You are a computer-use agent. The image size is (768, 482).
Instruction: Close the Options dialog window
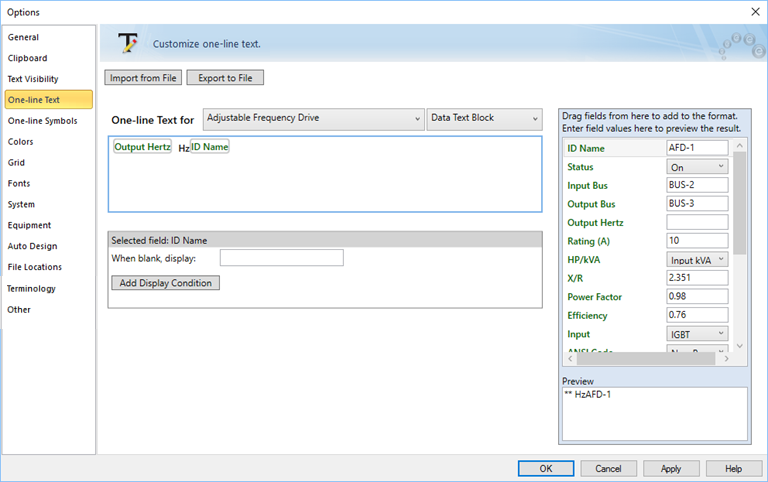coord(754,11)
